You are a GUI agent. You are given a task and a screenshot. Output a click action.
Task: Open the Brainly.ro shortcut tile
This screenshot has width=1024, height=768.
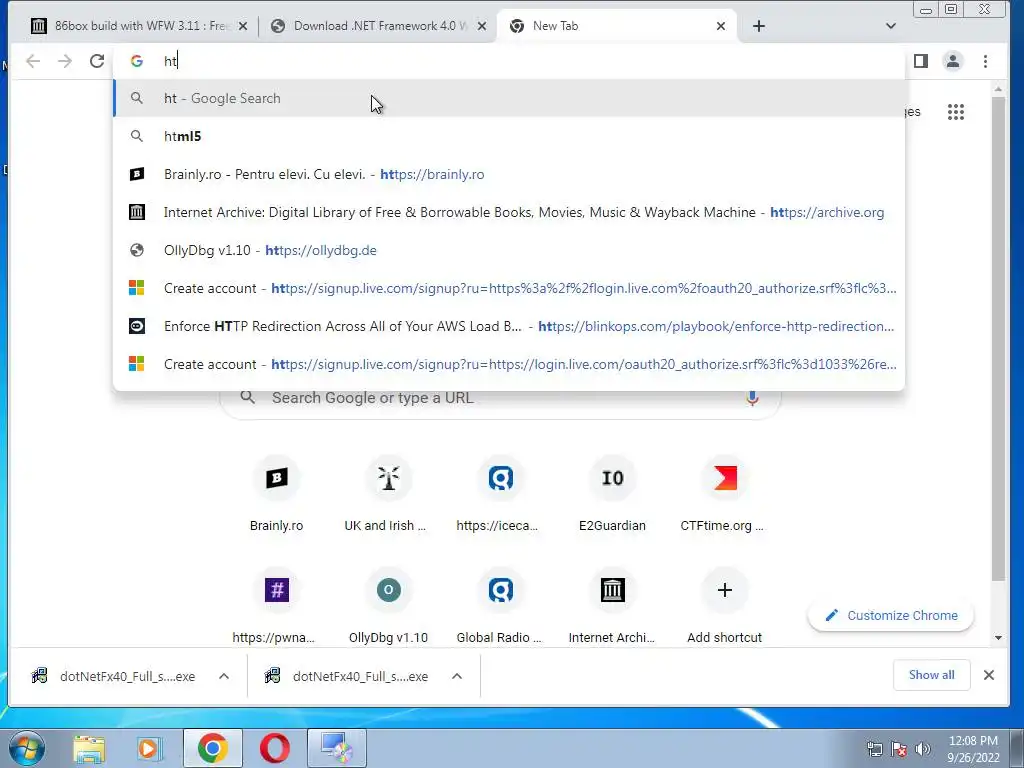pyautogui.click(x=276, y=494)
